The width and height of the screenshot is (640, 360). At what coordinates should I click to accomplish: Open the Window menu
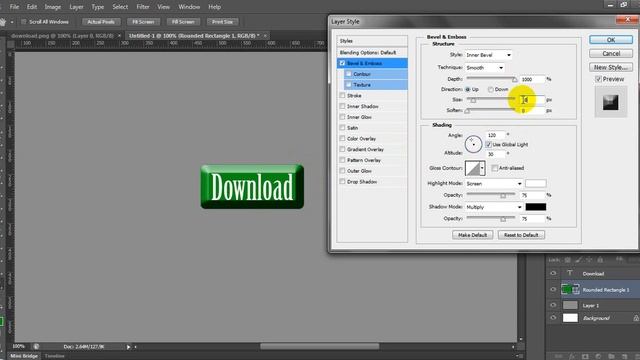tap(189, 7)
